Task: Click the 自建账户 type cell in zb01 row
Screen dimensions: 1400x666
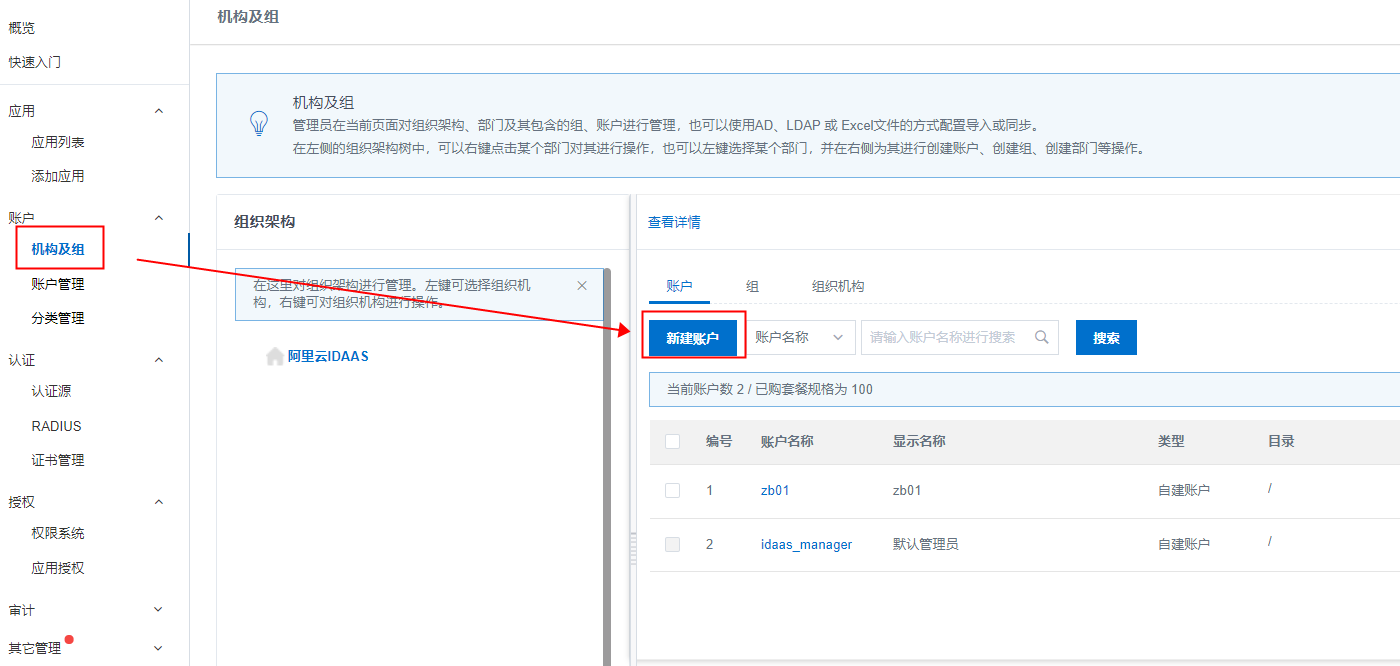Action: (1184, 491)
